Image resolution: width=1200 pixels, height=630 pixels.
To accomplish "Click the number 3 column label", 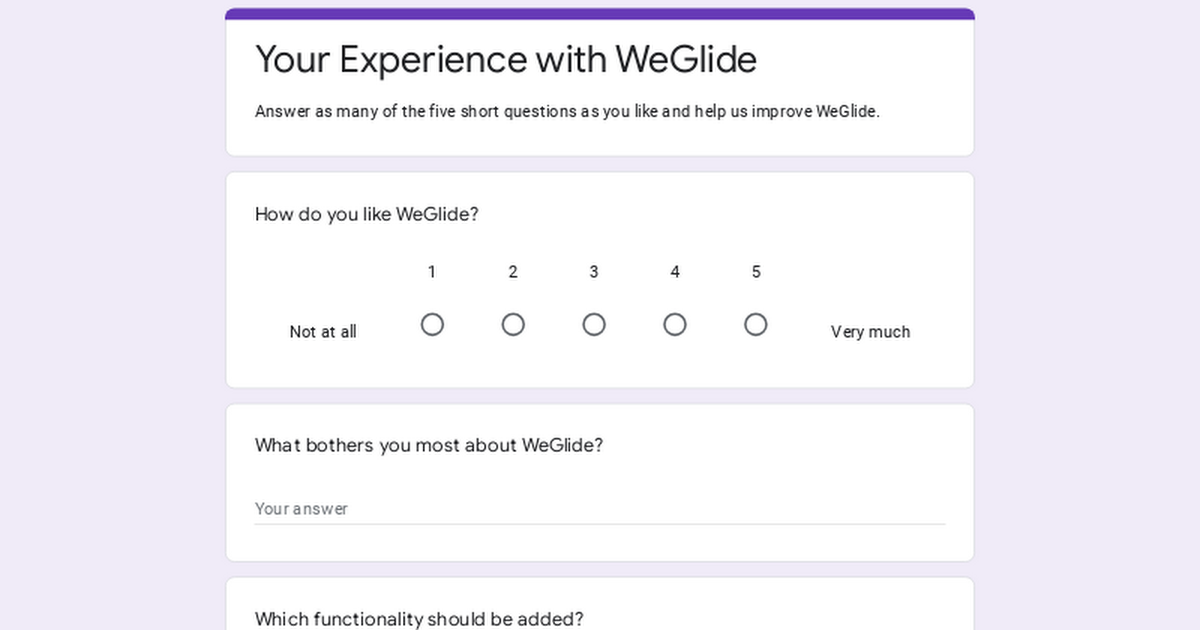I will pyautogui.click(x=594, y=272).
